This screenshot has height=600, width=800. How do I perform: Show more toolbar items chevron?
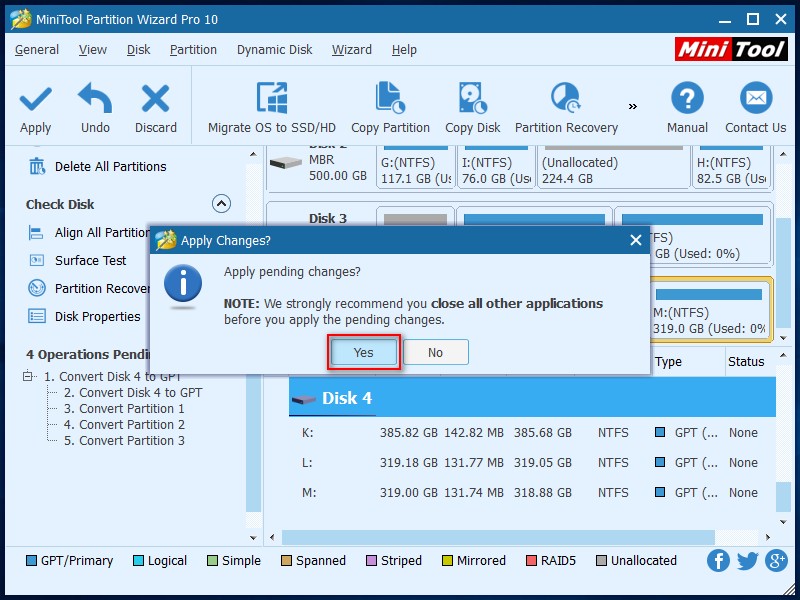tap(633, 106)
